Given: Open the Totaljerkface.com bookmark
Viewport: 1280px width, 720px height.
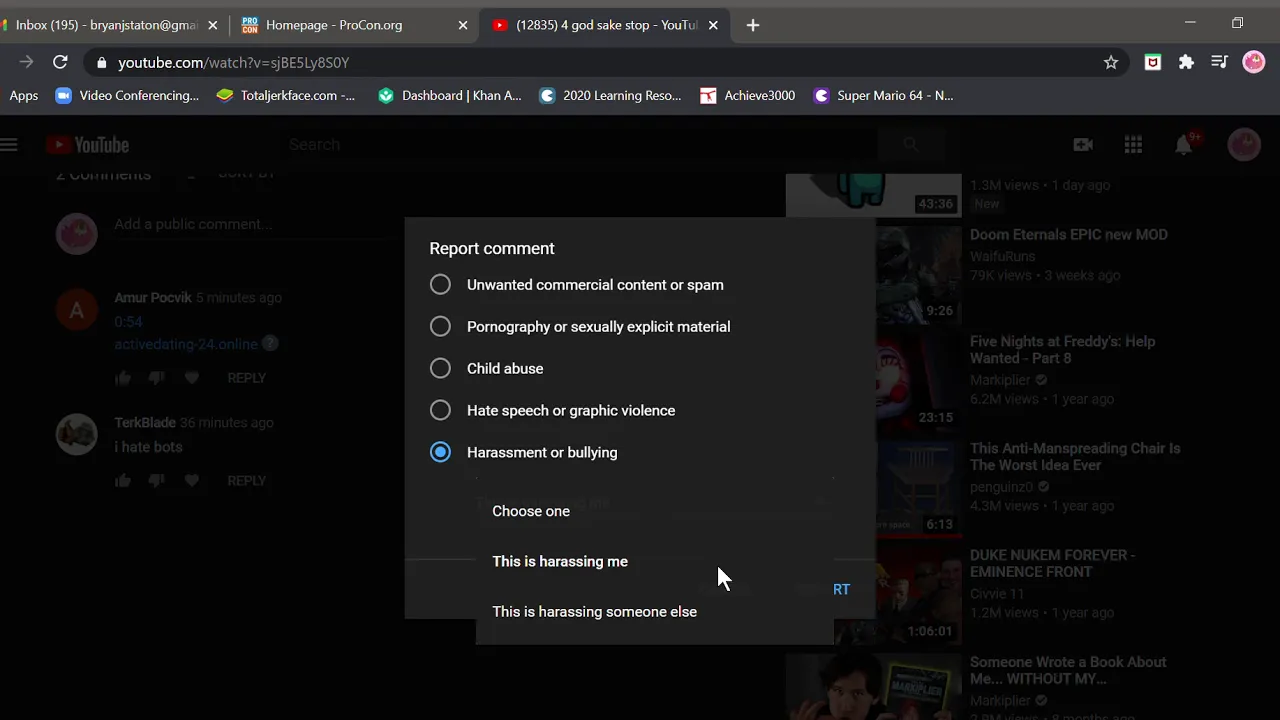Looking at the screenshot, I should [286, 95].
